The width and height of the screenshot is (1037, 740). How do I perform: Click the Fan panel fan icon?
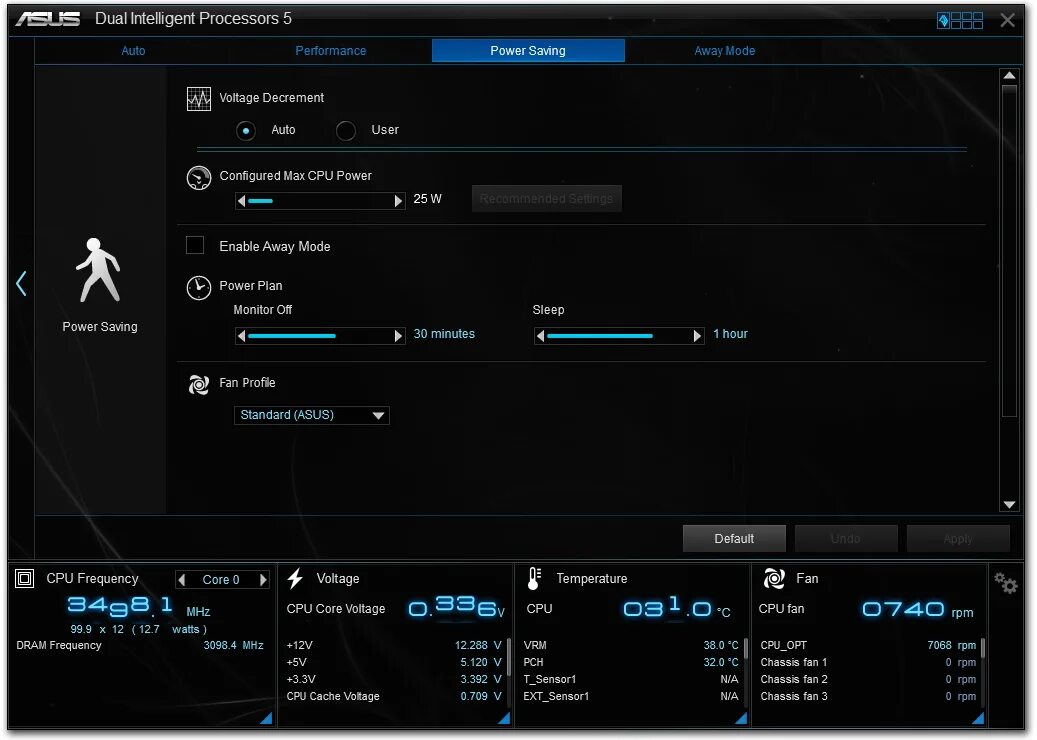coord(774,579)
